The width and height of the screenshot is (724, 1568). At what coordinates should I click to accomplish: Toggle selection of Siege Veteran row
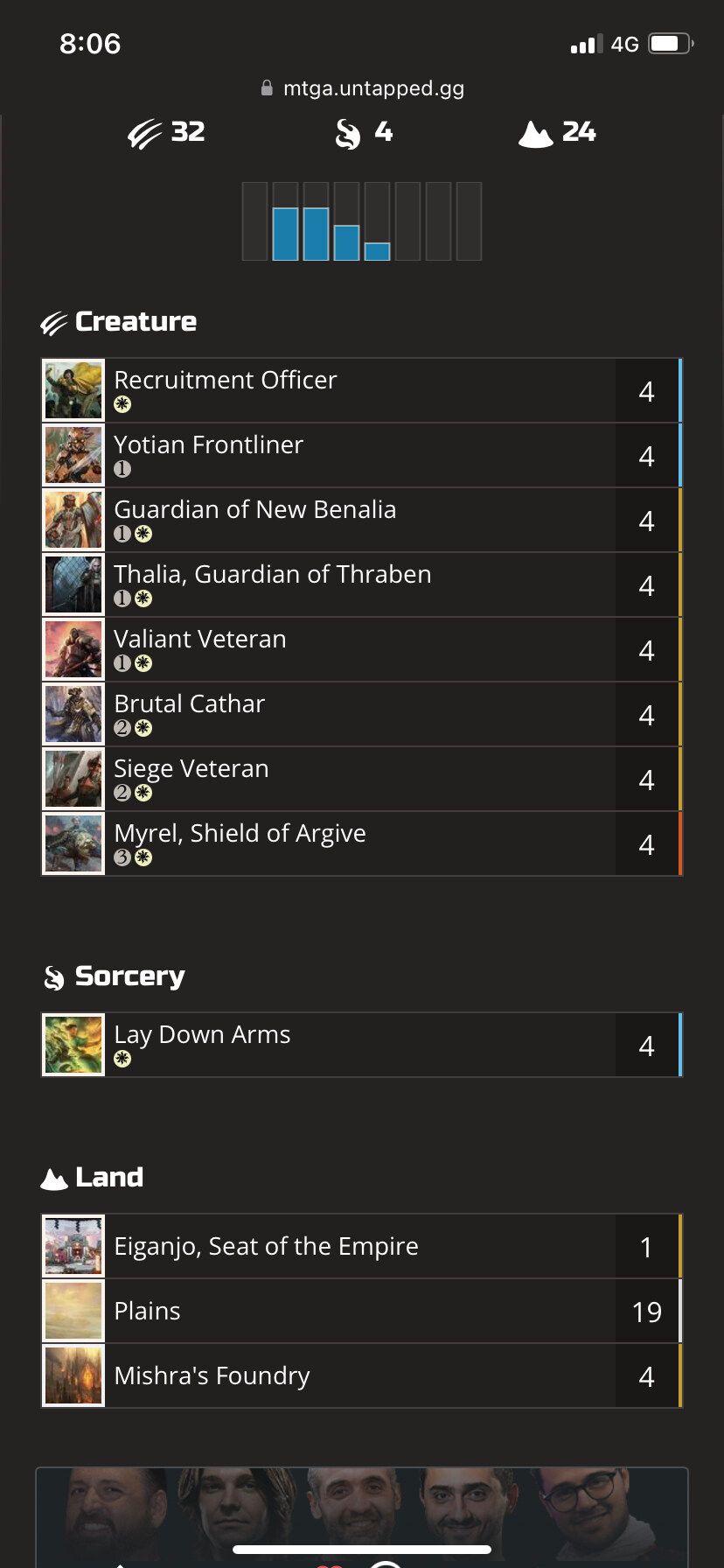362,779
